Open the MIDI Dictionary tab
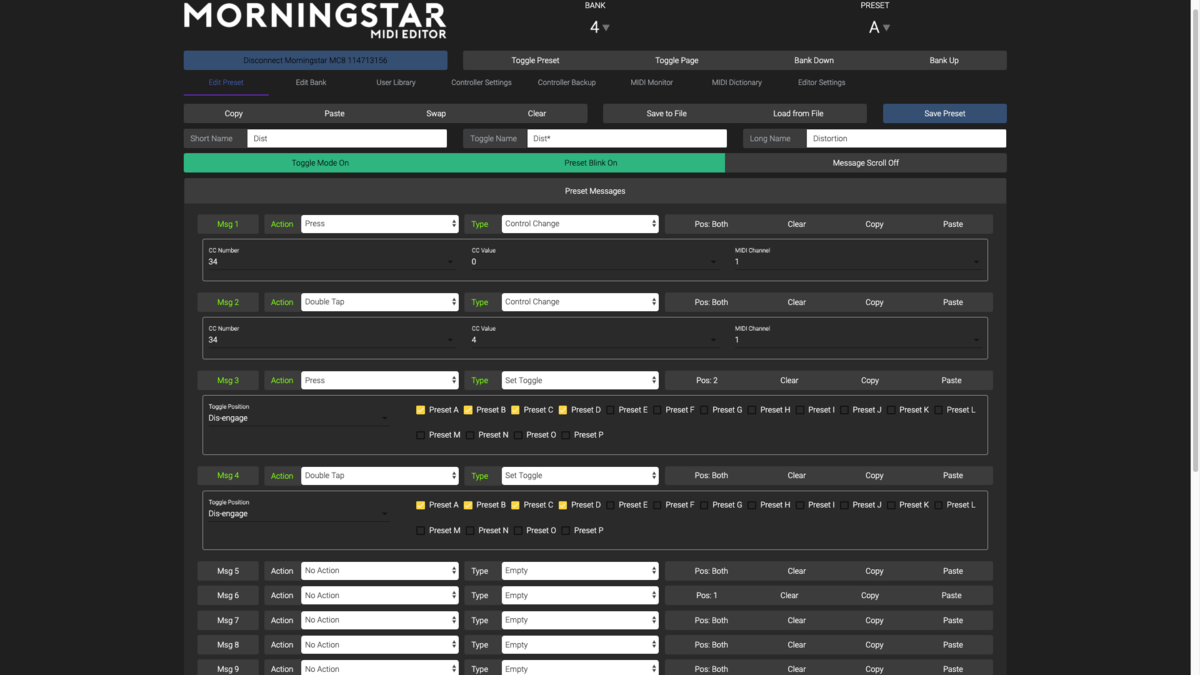 (737, 83)
